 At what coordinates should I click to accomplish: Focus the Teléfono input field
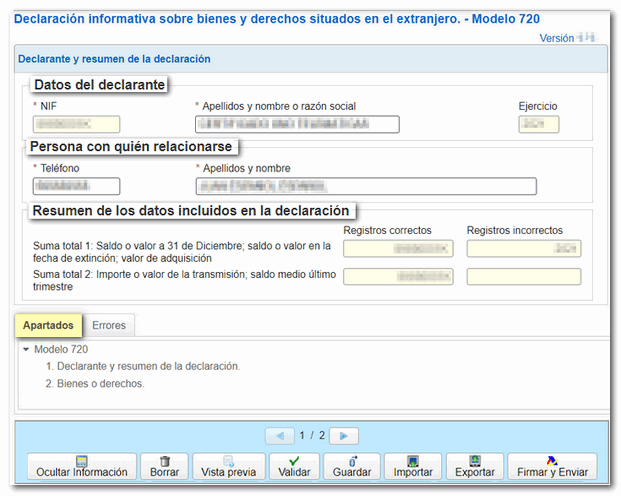pyautogui.click(x=76, y=186)
